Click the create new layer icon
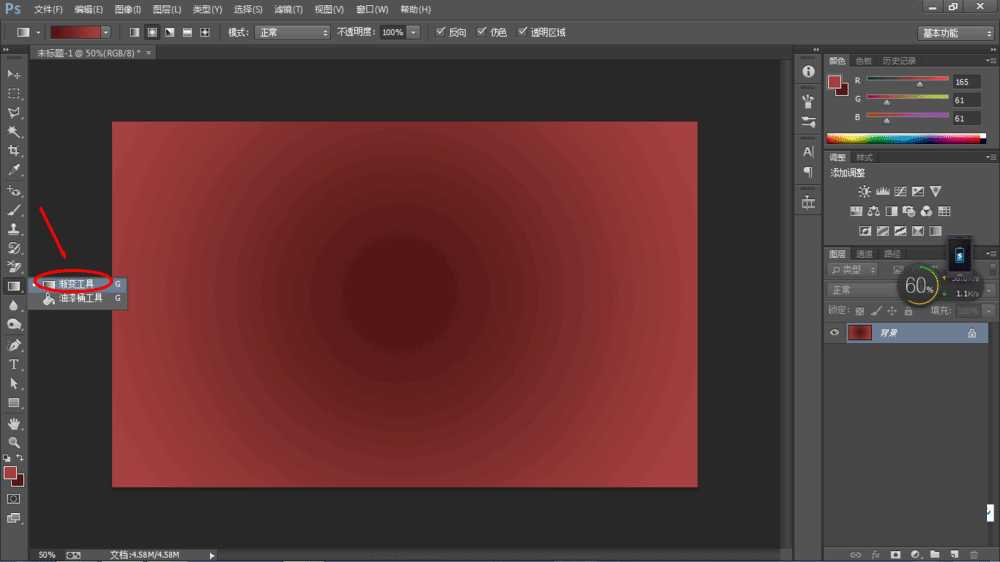The image size is (1000, 562). click(x=953, y=553)
